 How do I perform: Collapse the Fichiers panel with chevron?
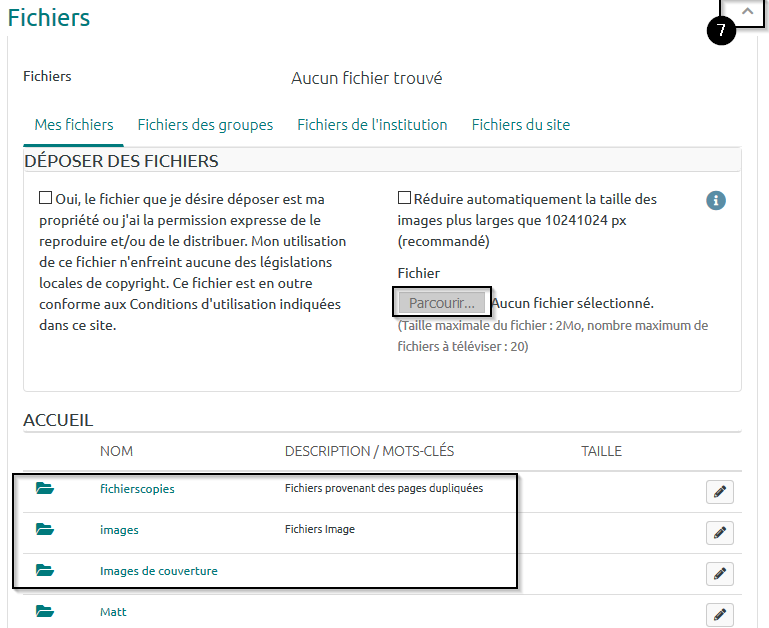pyautogui.click(x=747, y=11)
